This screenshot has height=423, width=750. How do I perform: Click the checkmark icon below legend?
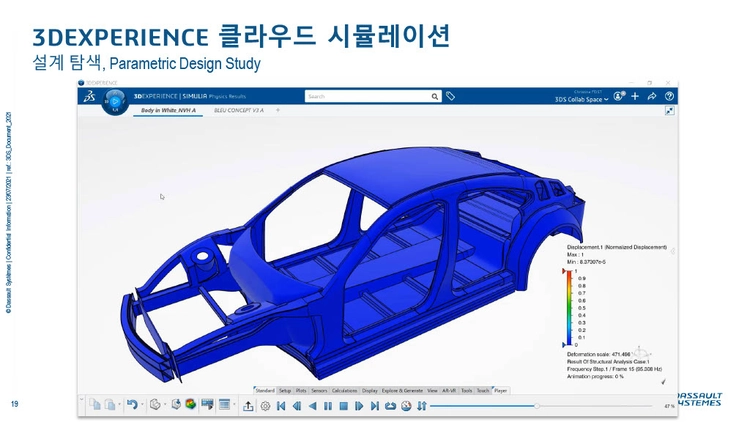pos(663,382)
